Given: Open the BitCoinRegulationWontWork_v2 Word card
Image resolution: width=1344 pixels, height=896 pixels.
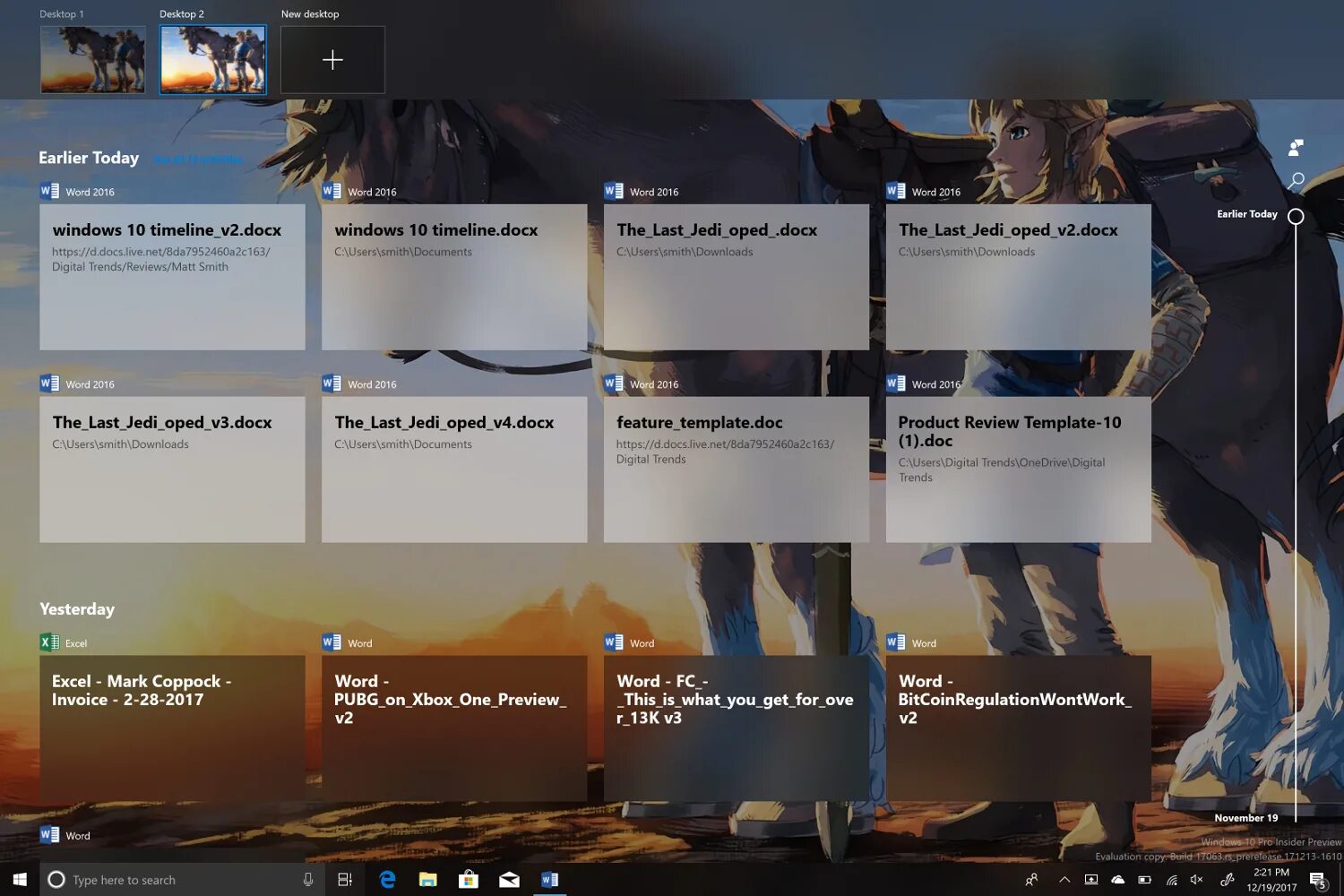Looking at the screenshot, I should 1019,728.
